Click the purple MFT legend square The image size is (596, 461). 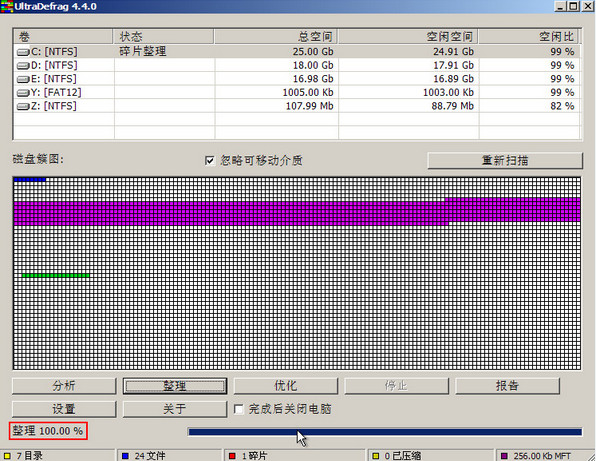click(504, 456)
